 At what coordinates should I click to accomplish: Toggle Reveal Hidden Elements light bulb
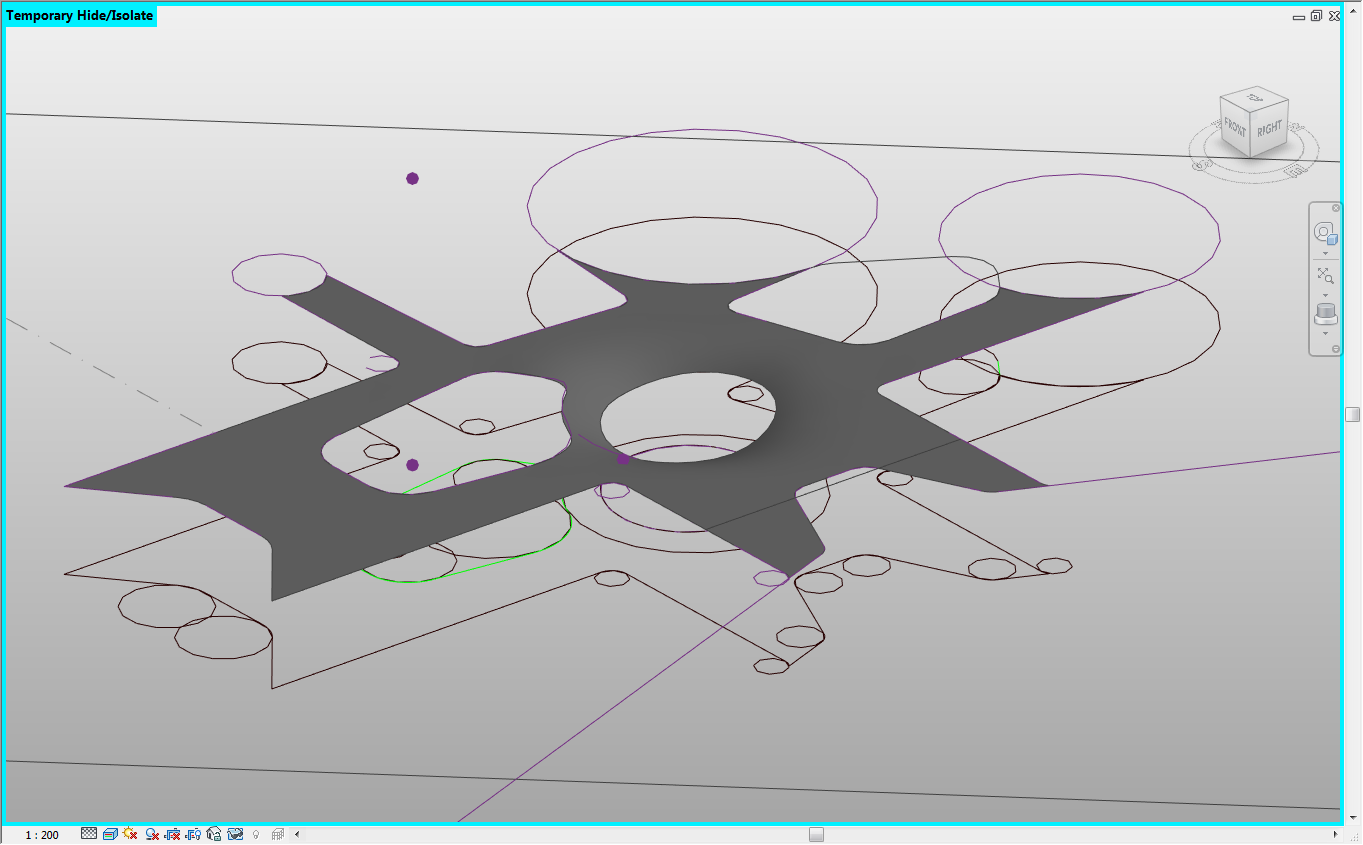255,834
